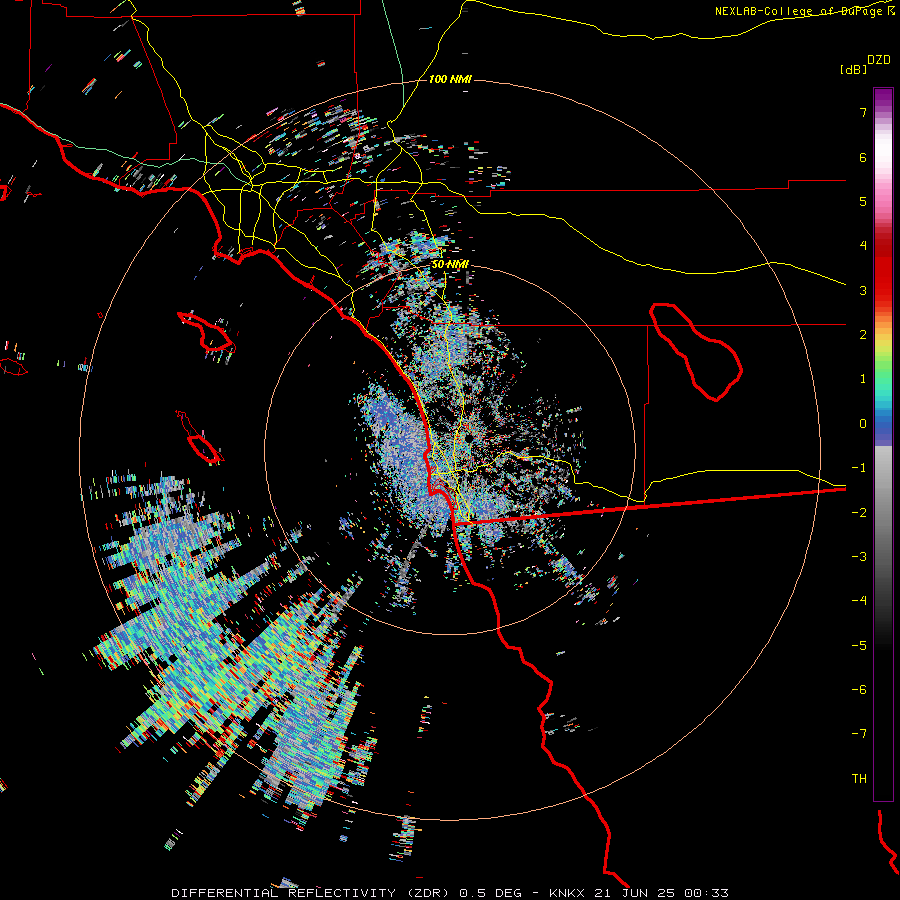Viewport: 900px width, 900px height.
Task: Click the -4 value on the color scale
Action: click(859, 601)
